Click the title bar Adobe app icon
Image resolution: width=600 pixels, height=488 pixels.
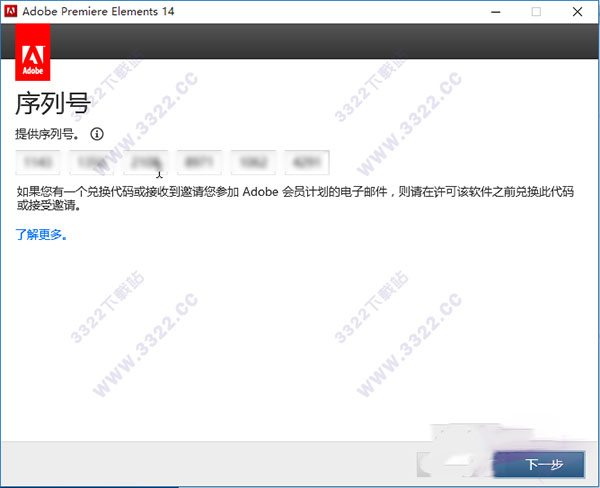(11, 11)
